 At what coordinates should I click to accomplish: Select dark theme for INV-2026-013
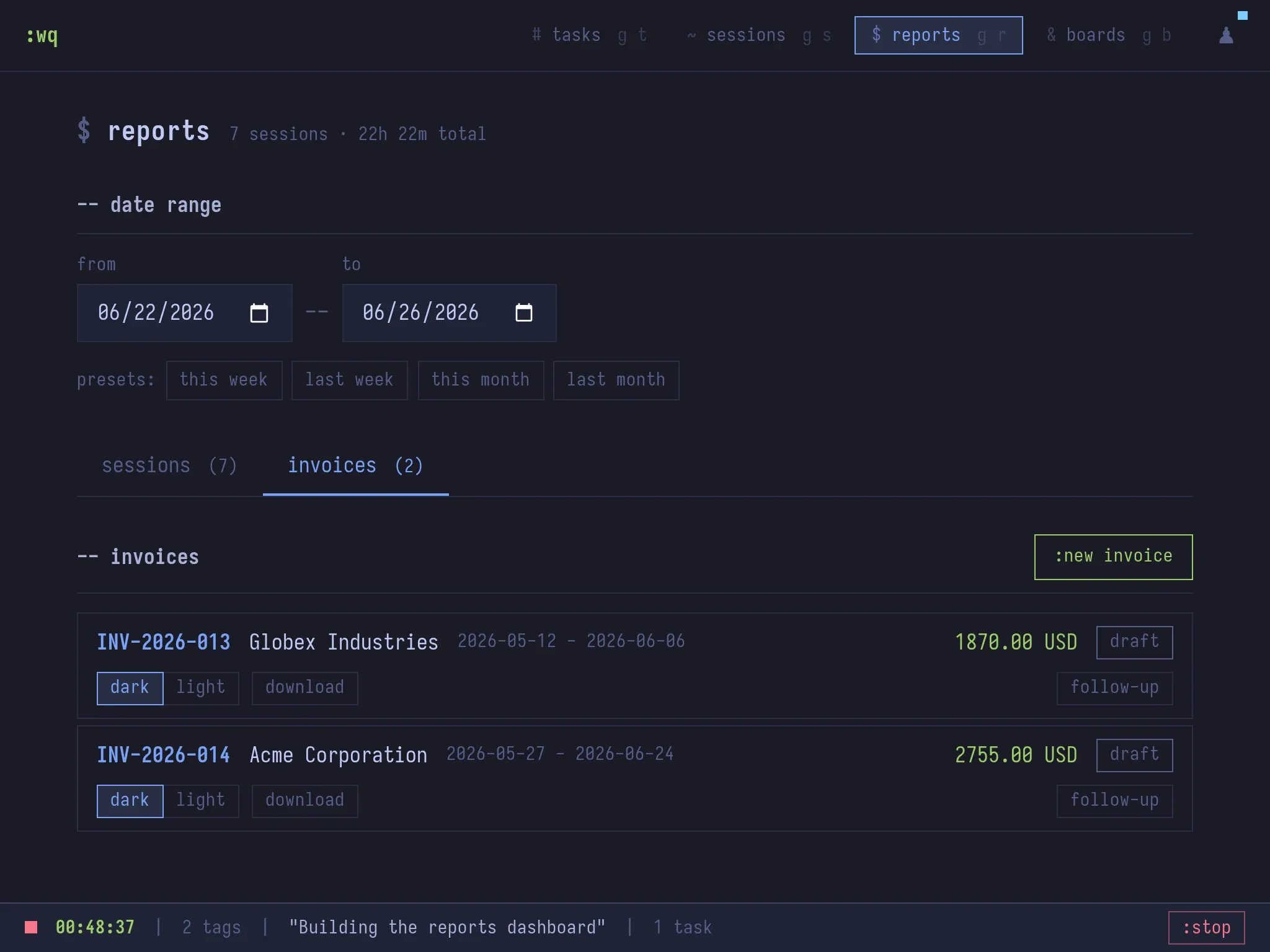click(x=130, y=688)
